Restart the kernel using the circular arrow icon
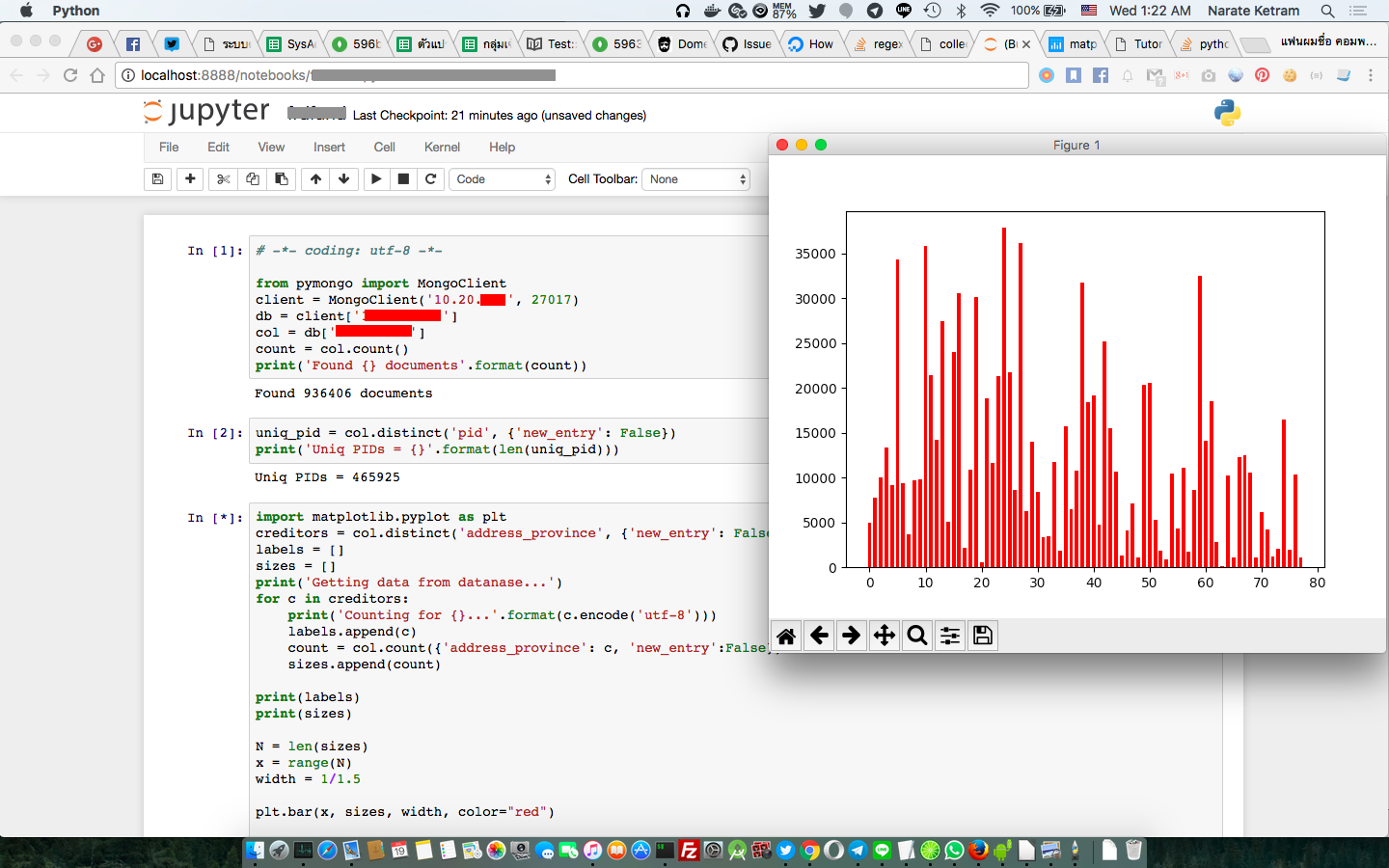 (x=430, y=178)
